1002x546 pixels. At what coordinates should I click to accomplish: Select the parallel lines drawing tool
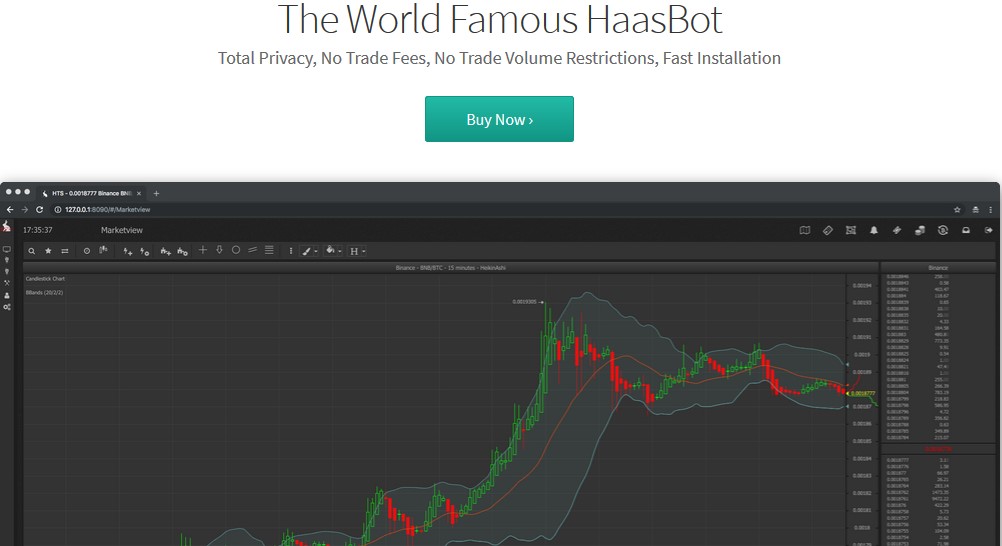pyautogui.click(x=252, y=250)
